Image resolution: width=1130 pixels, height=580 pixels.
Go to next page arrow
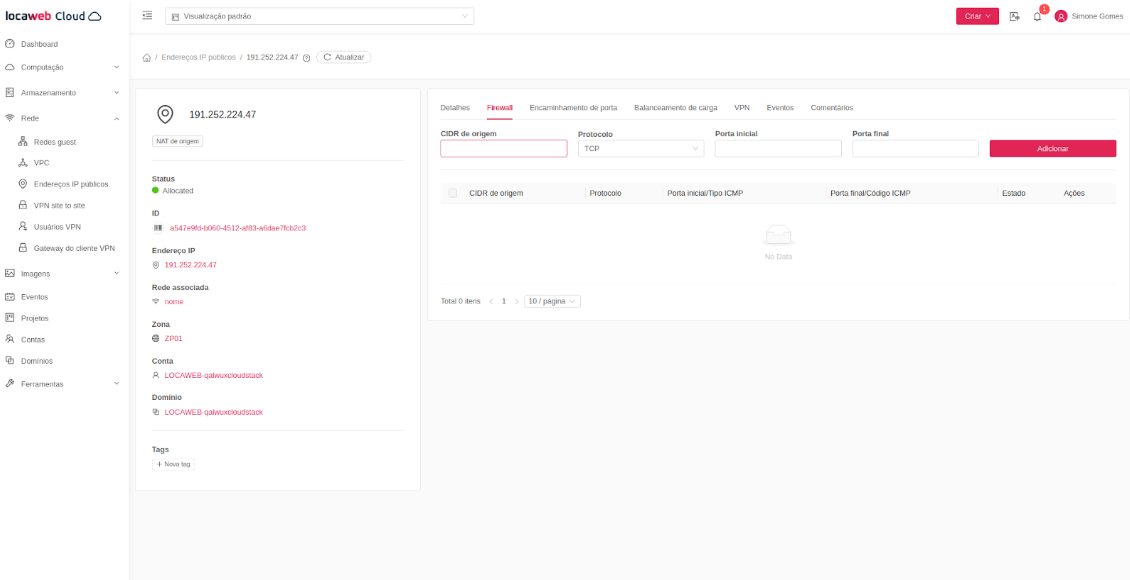(x=517, y=301)
